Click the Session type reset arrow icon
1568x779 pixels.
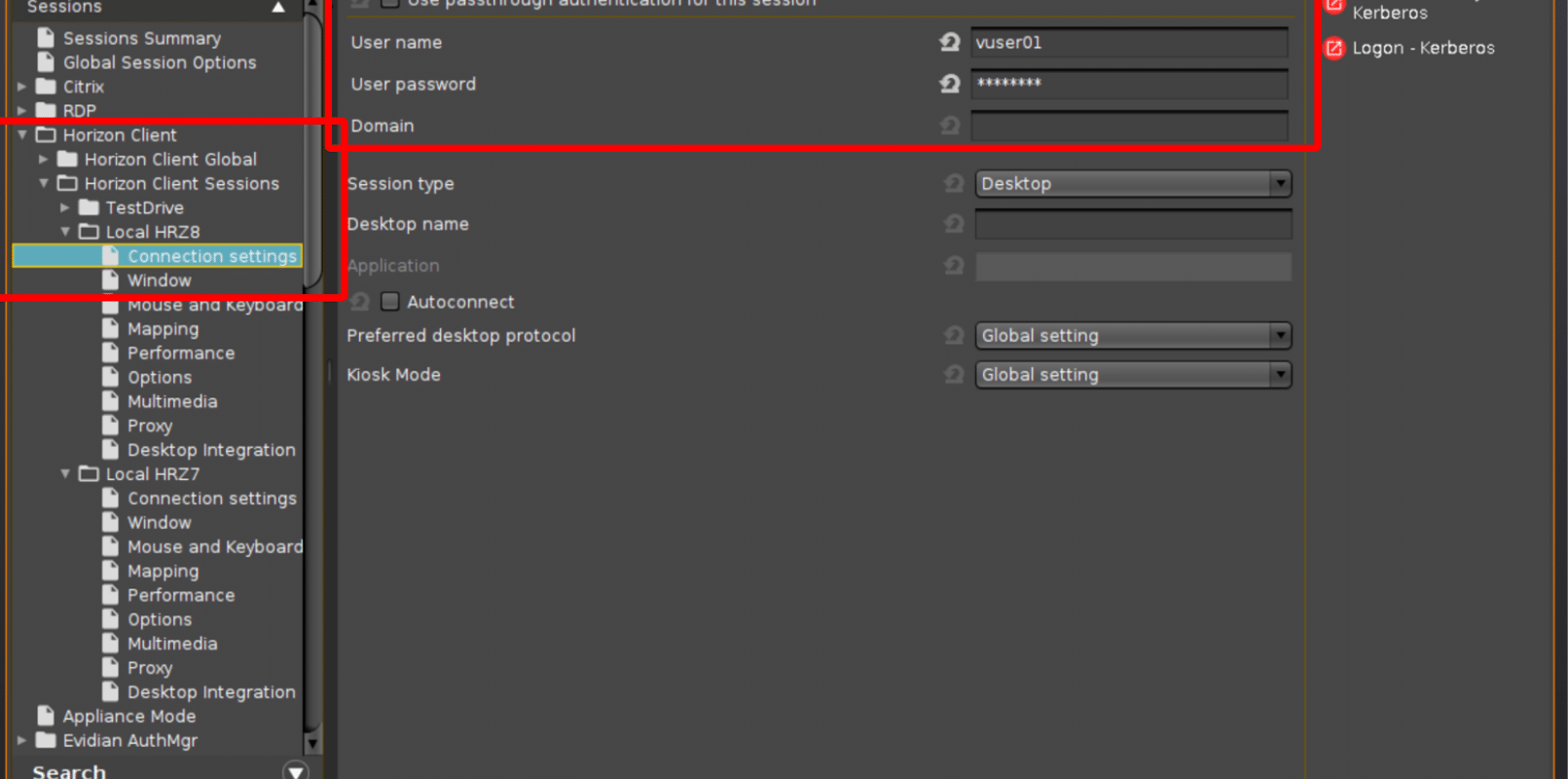click(954, 183)
